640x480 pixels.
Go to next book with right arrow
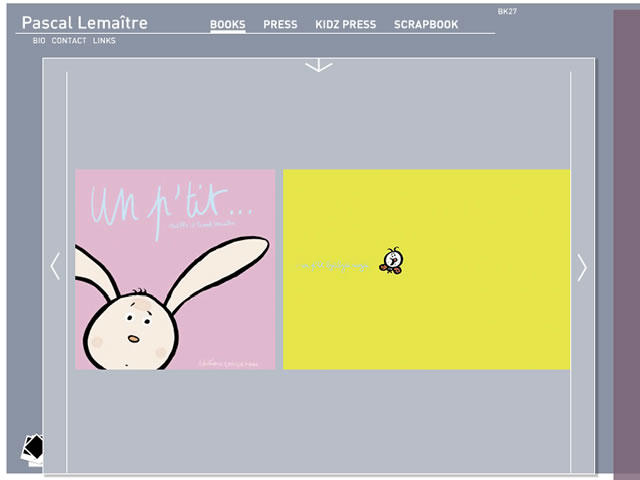coord(582,268)
